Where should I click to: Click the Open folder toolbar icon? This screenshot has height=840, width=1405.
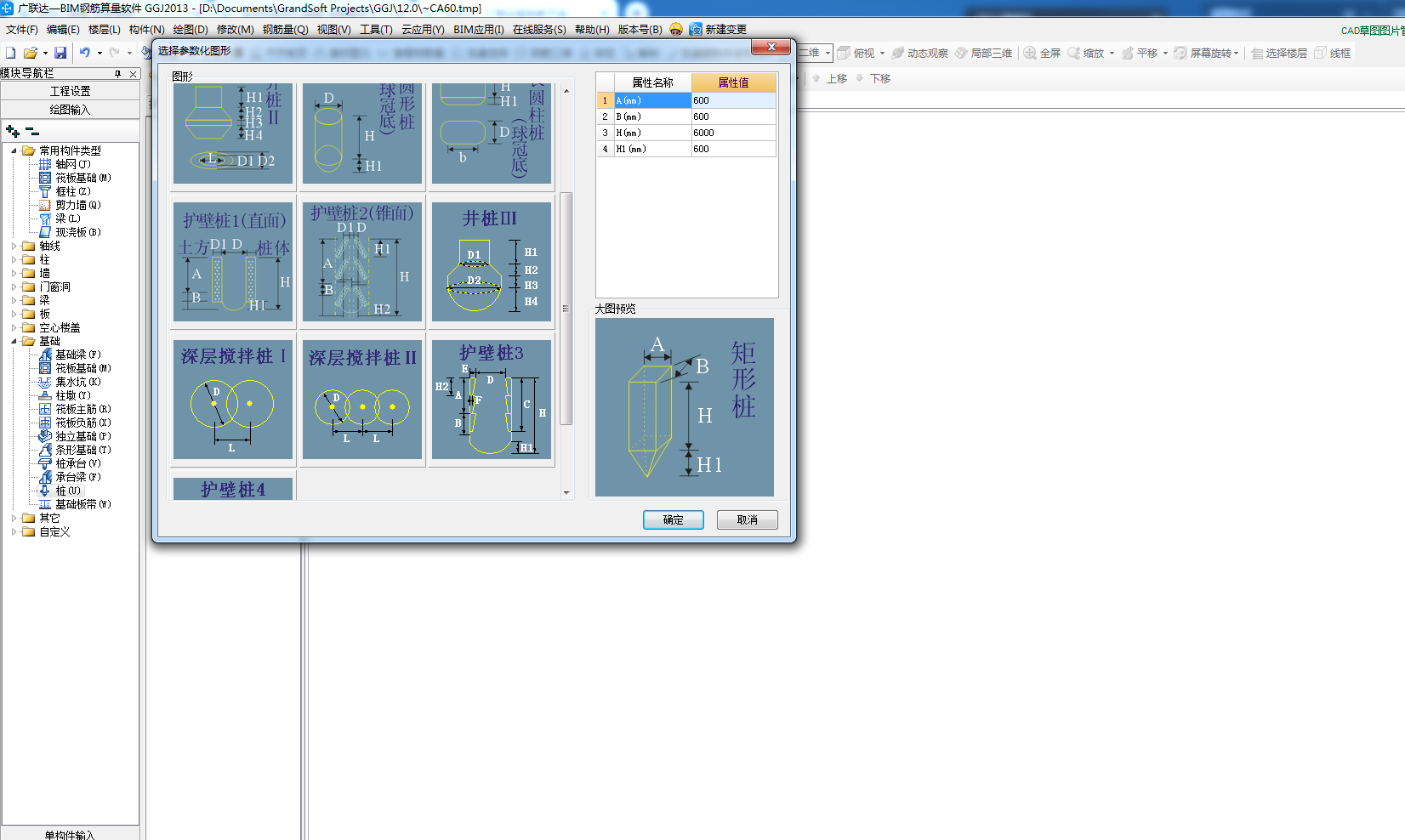pos(31,53)
